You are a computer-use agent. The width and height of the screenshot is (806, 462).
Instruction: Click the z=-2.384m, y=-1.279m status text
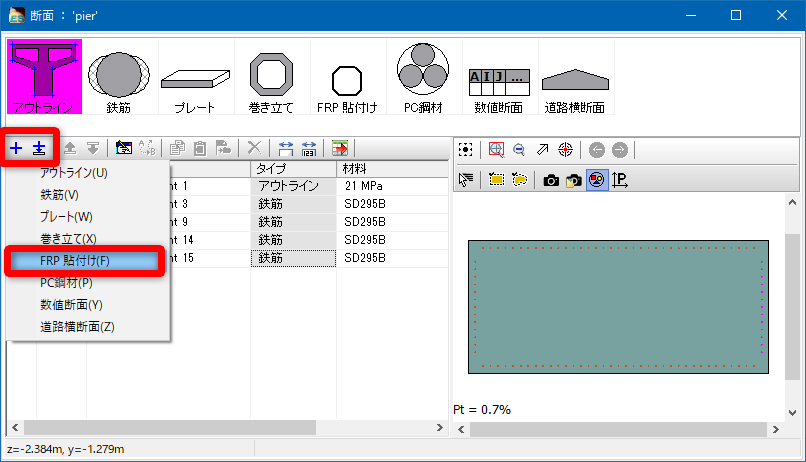pyautogui.click(x=66, y=449)
